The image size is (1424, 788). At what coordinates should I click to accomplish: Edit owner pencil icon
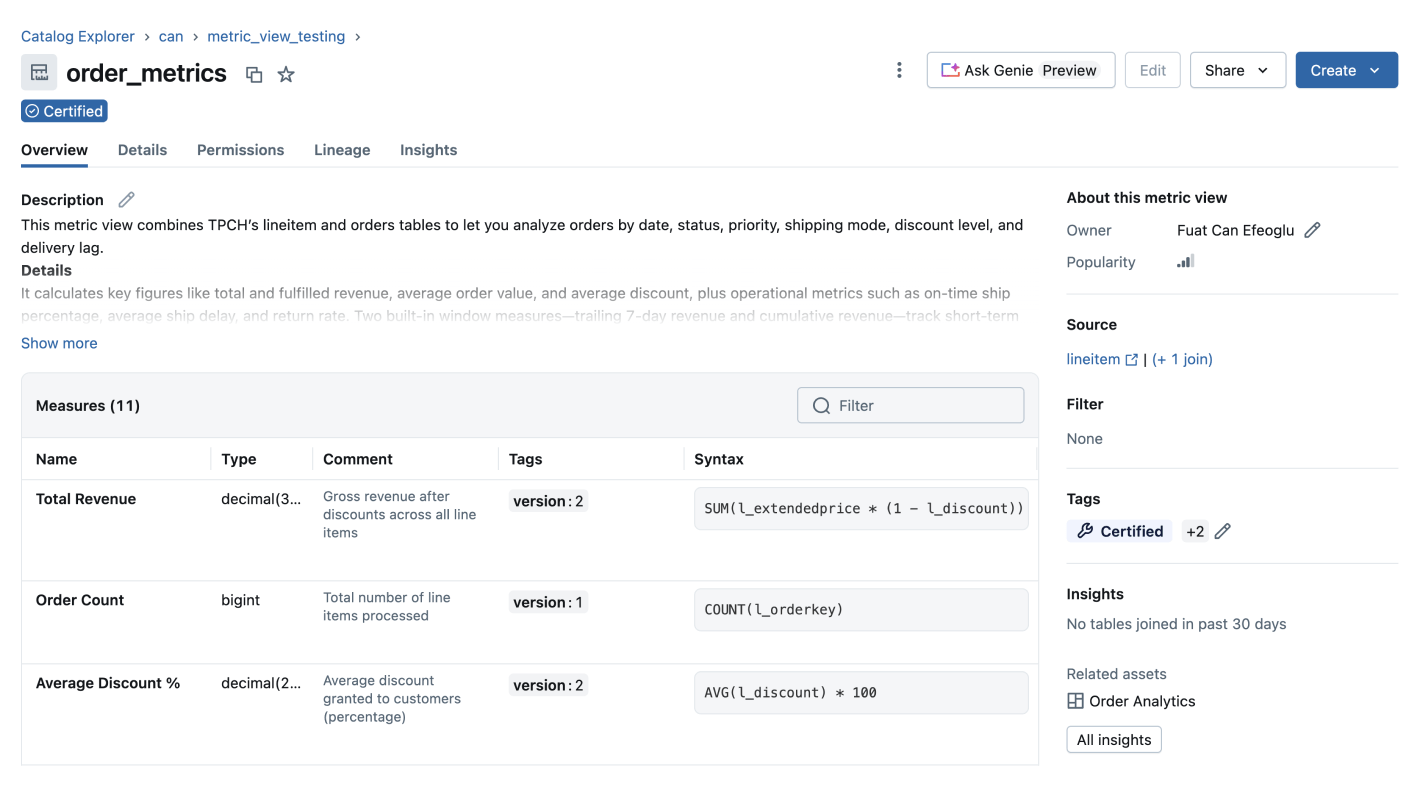pos(1312,230)
